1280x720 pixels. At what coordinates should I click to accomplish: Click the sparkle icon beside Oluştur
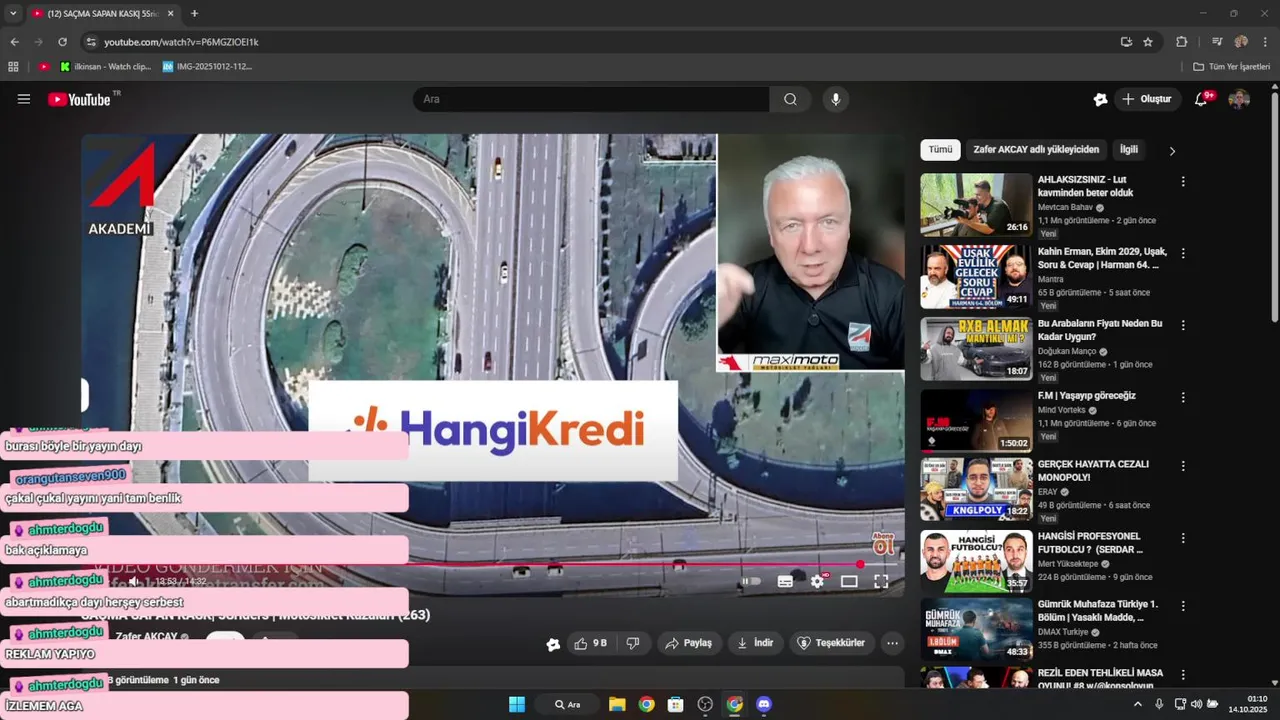1100,99
